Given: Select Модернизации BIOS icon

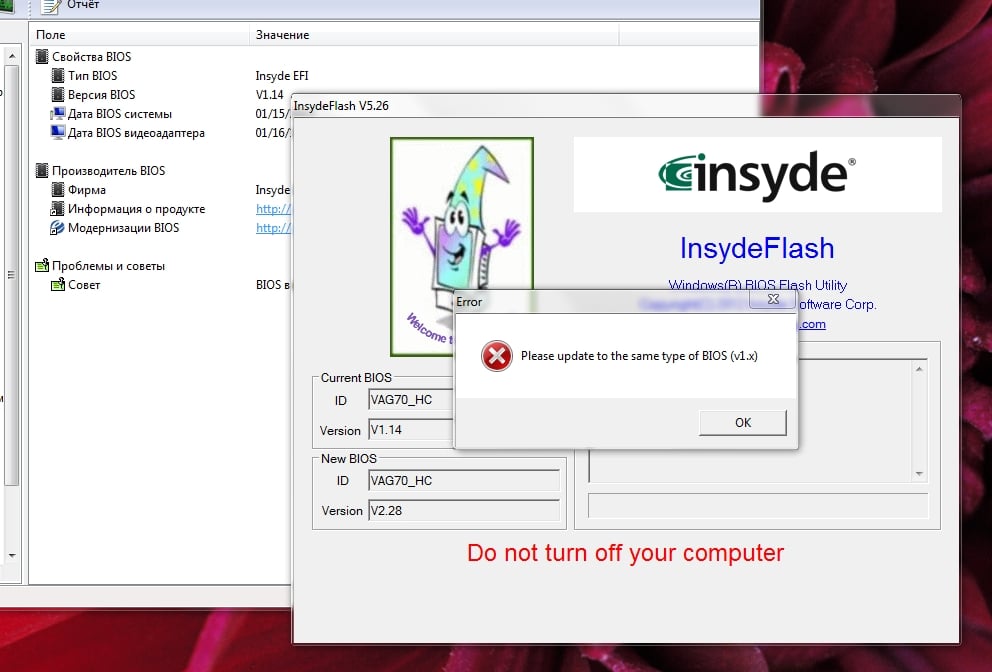Looking at the screenshot, I should (58, 228).
